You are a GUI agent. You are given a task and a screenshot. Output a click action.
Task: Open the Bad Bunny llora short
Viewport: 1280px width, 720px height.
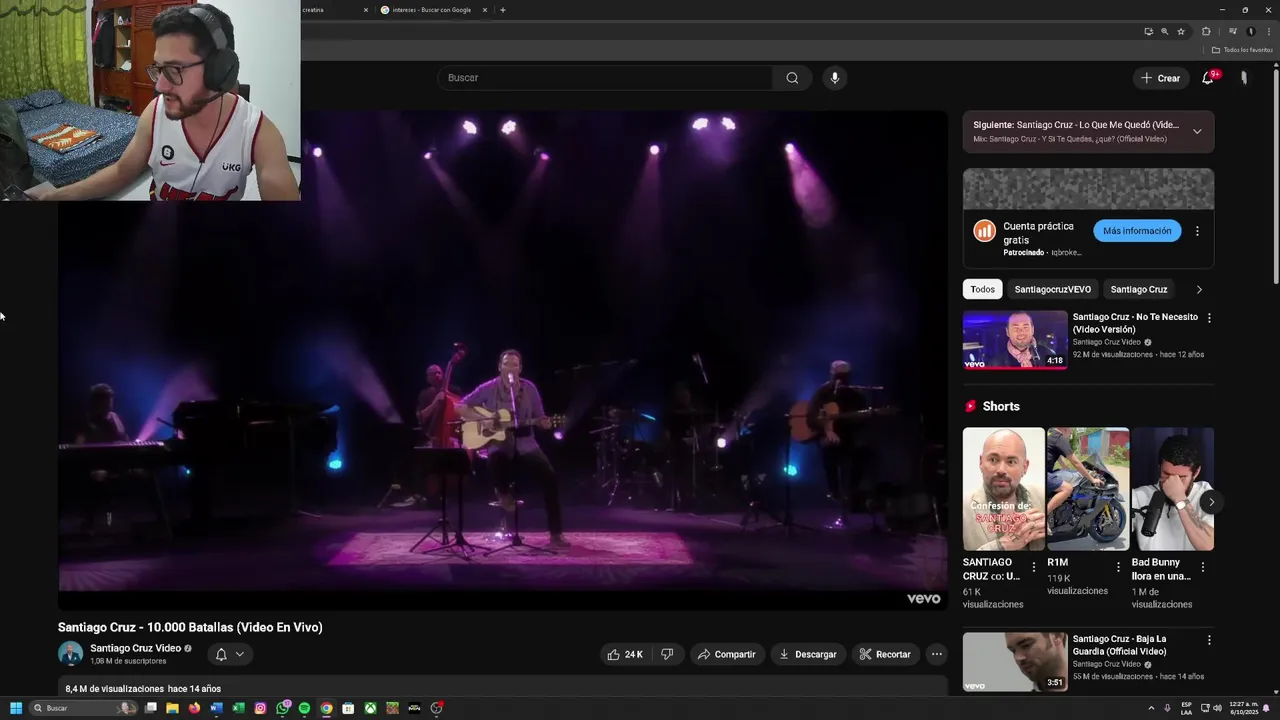(x=1172, y=489)
